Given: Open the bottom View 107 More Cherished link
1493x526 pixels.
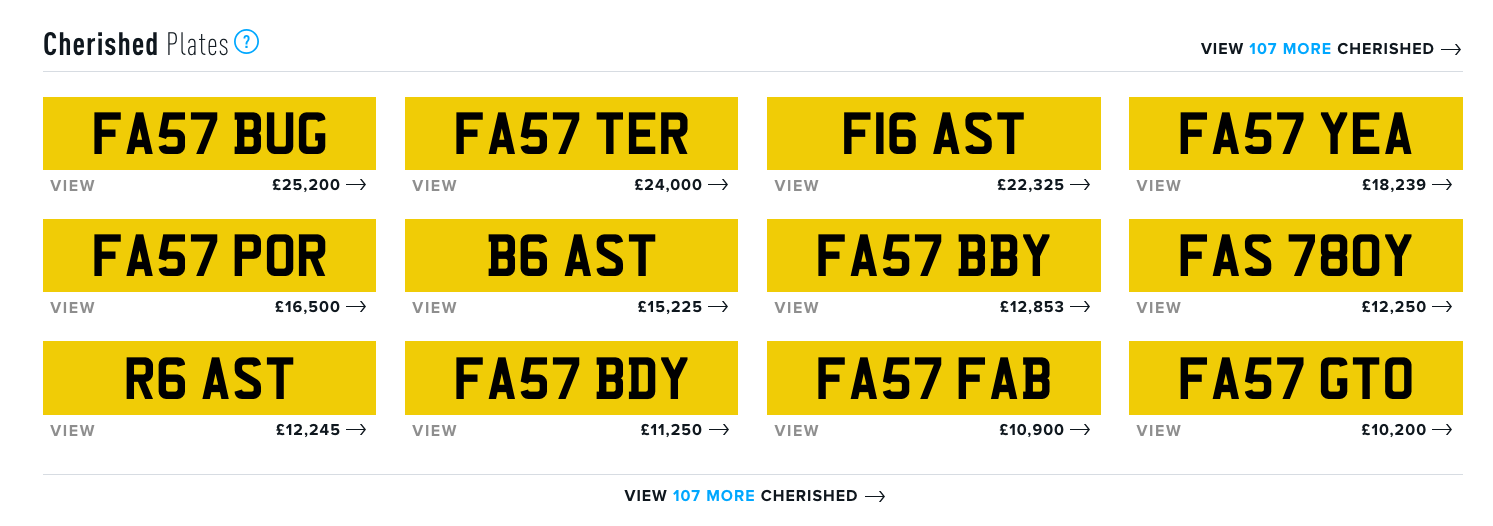Looking at the screenshot, I should [x=755, y=496].
